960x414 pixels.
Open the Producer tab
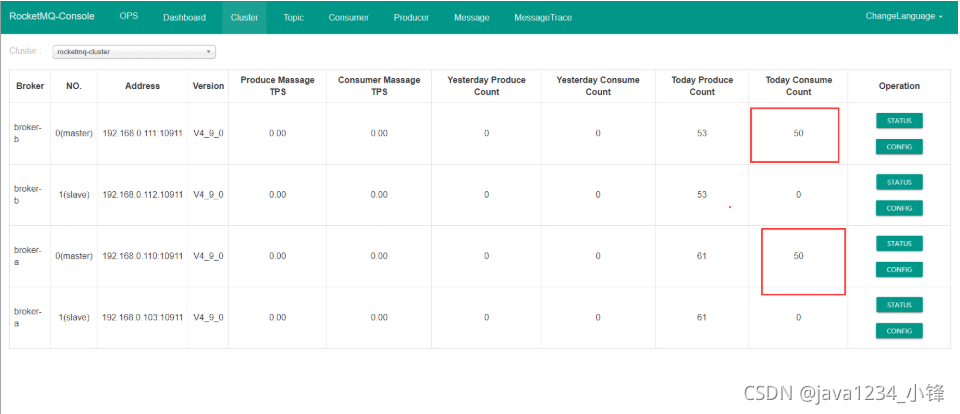[411, 17]
